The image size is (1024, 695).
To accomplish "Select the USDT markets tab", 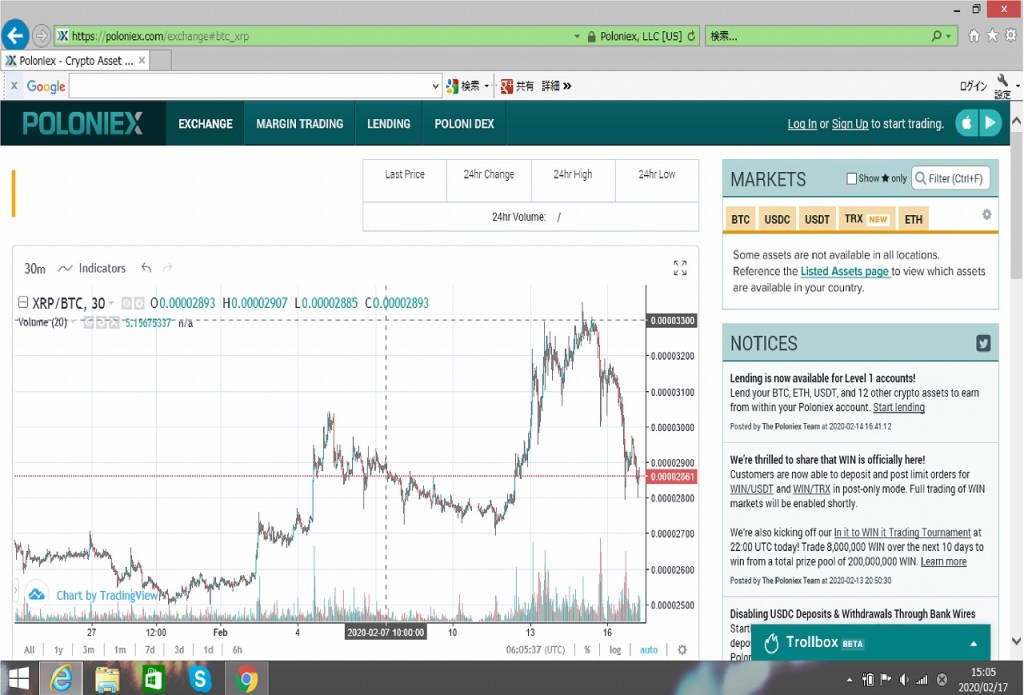I will pos(817,219).
